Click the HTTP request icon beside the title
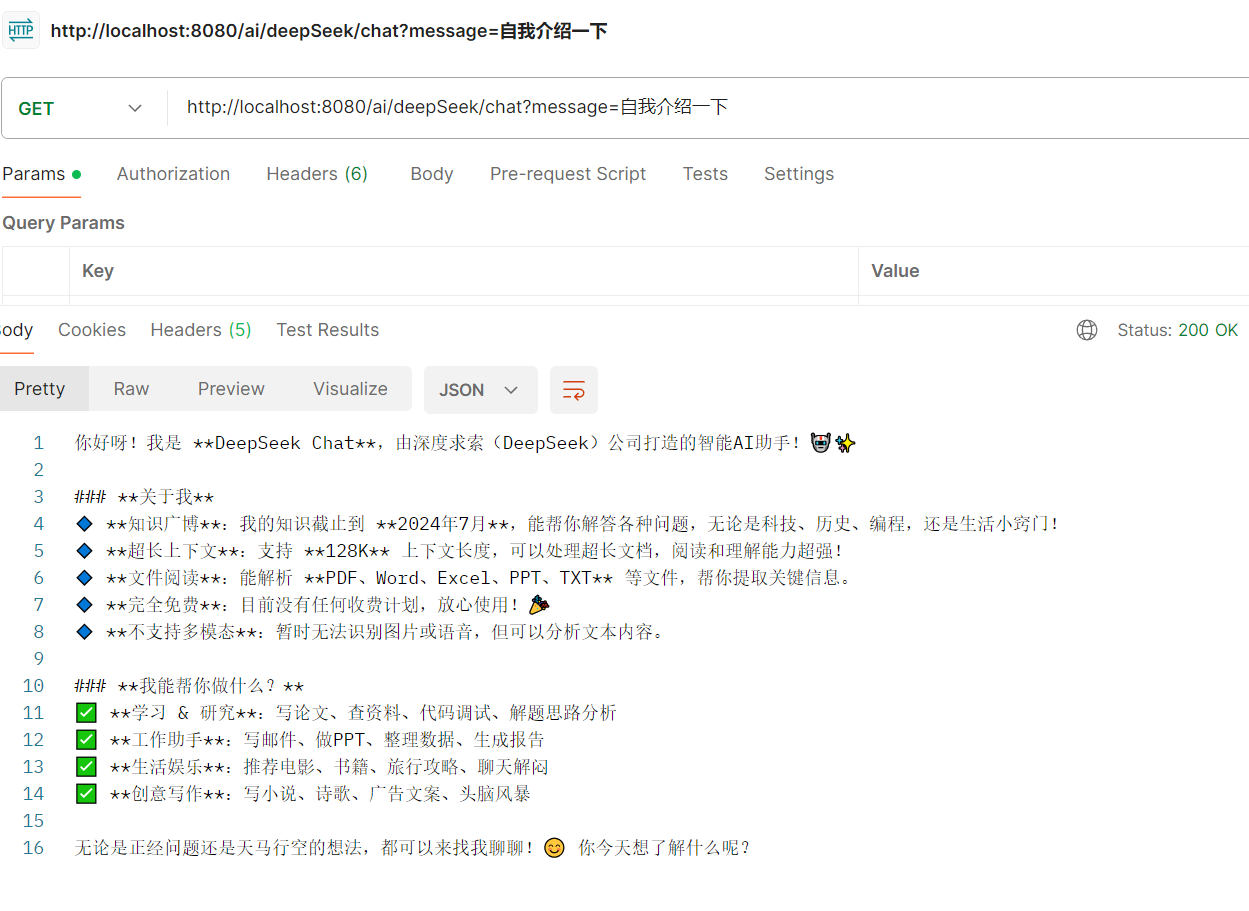 point(20,30)
